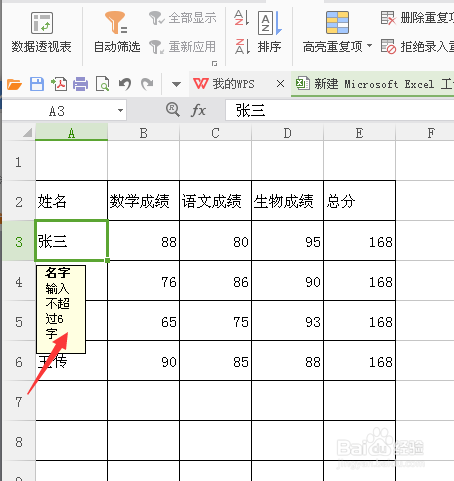
Task: Select row 6 header
Action: 18,361
